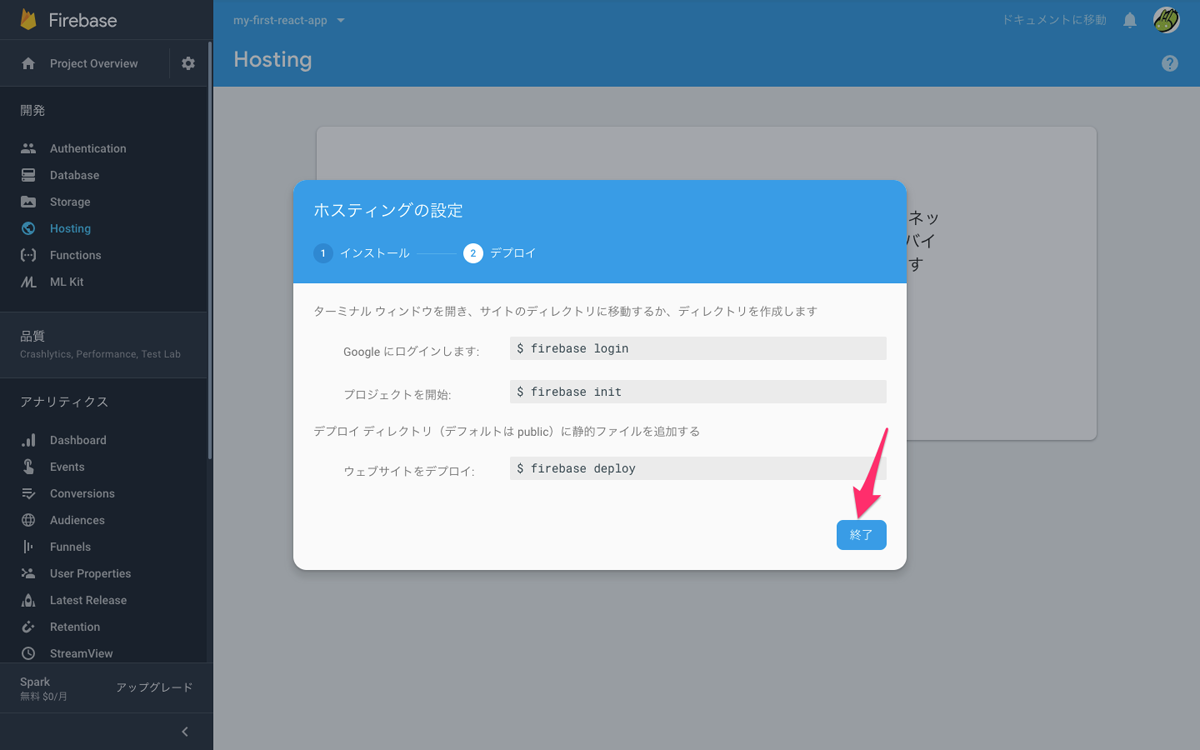
Task: Click the firebase init command box
Action: [698, 391]
